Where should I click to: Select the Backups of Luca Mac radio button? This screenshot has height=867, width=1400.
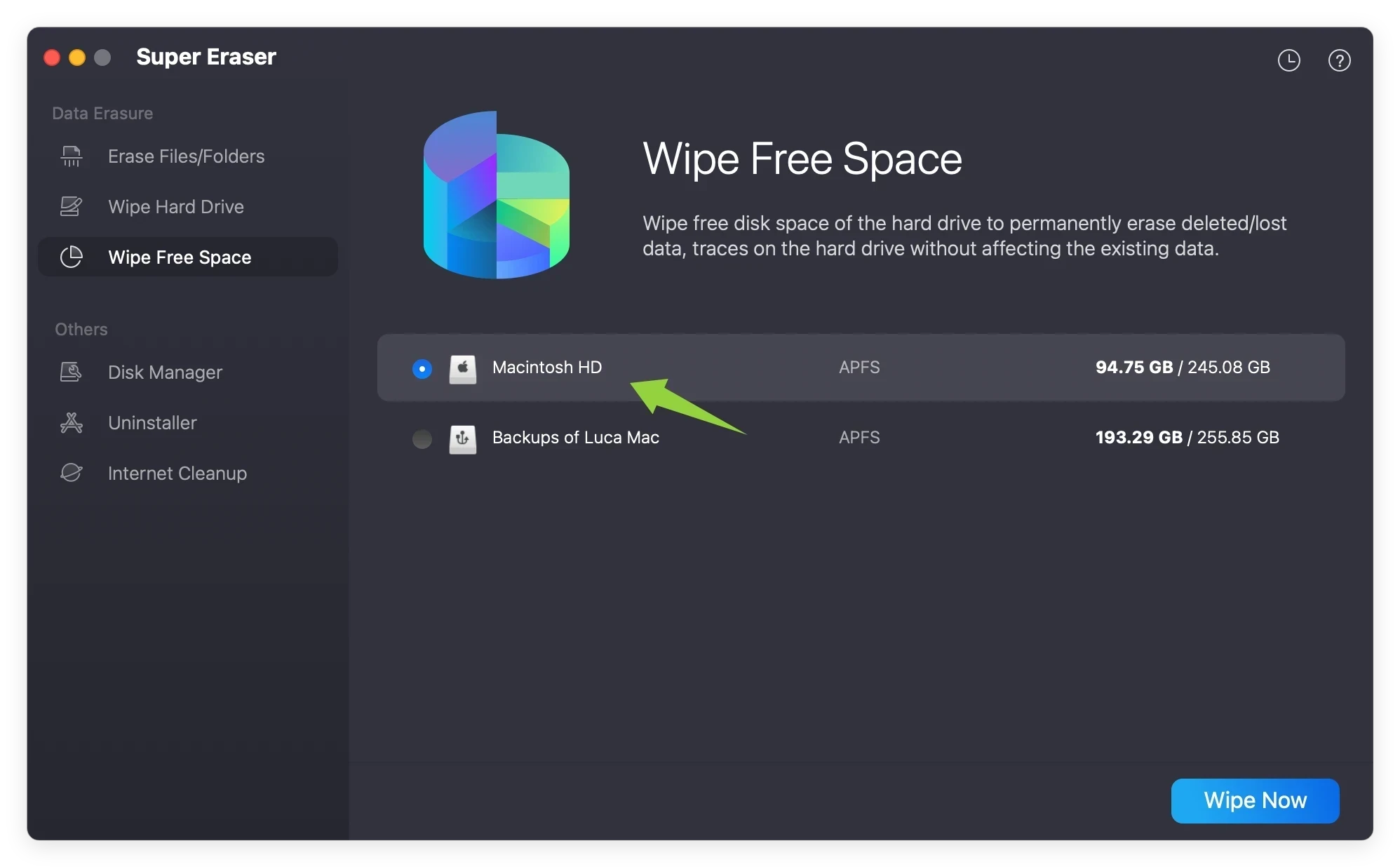coord(422,439)
